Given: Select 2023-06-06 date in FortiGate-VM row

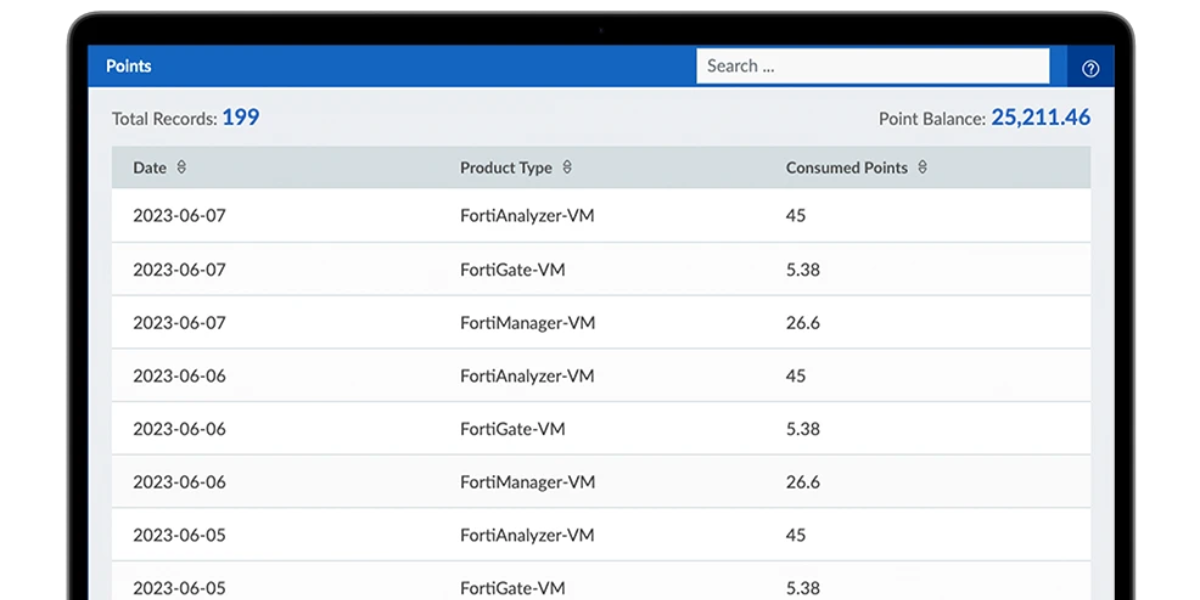Looking at the screenshot, I should click(x=180, y=429).
